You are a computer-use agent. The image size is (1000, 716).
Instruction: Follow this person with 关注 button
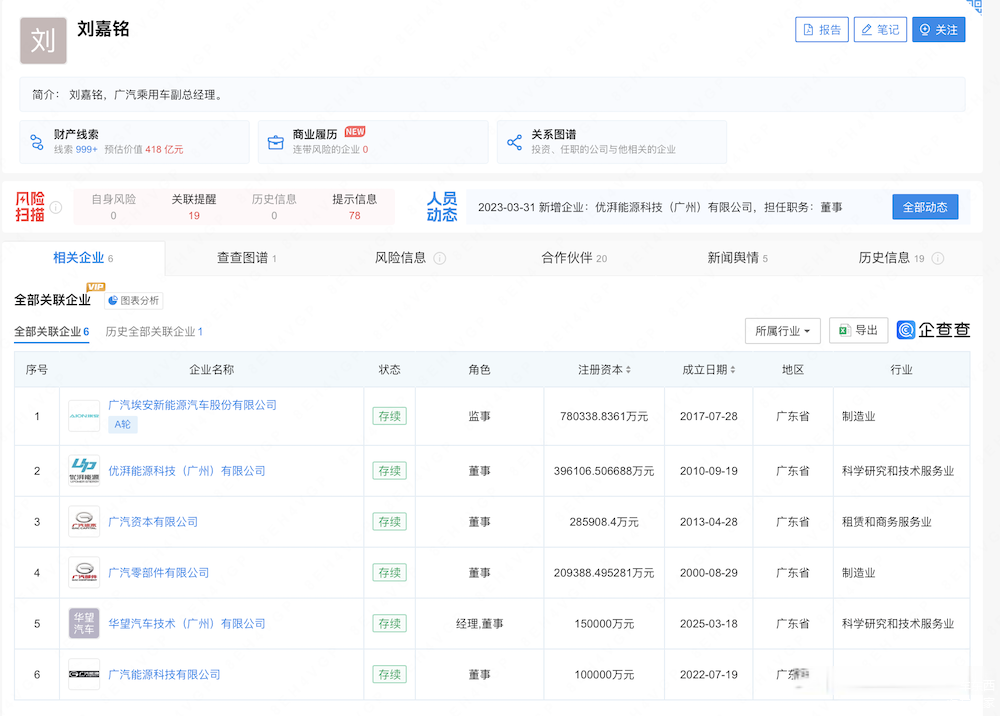[x=938, y=30]
